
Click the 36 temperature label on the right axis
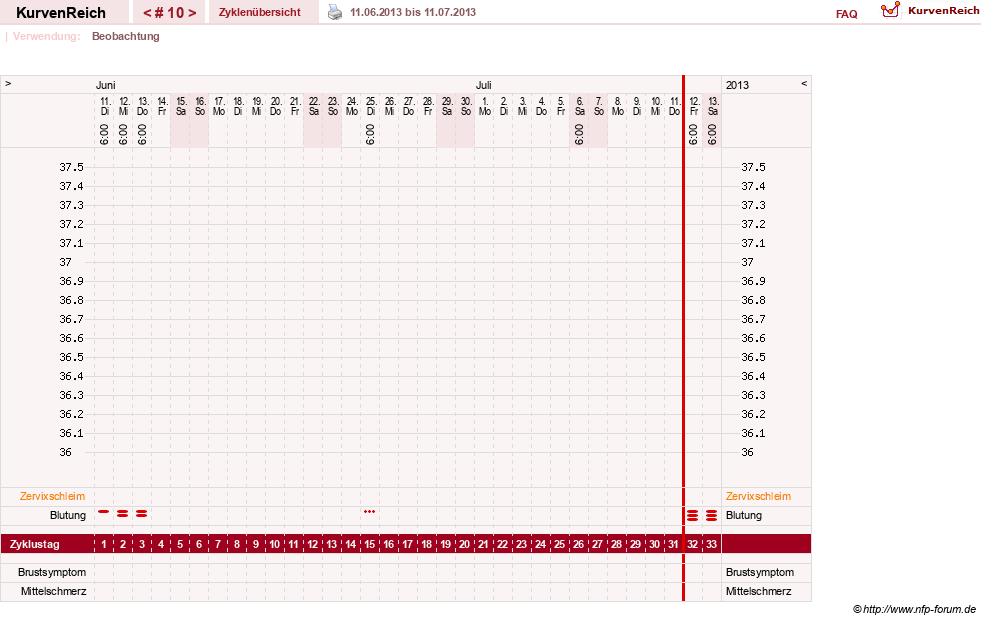[x=747, y=452]
